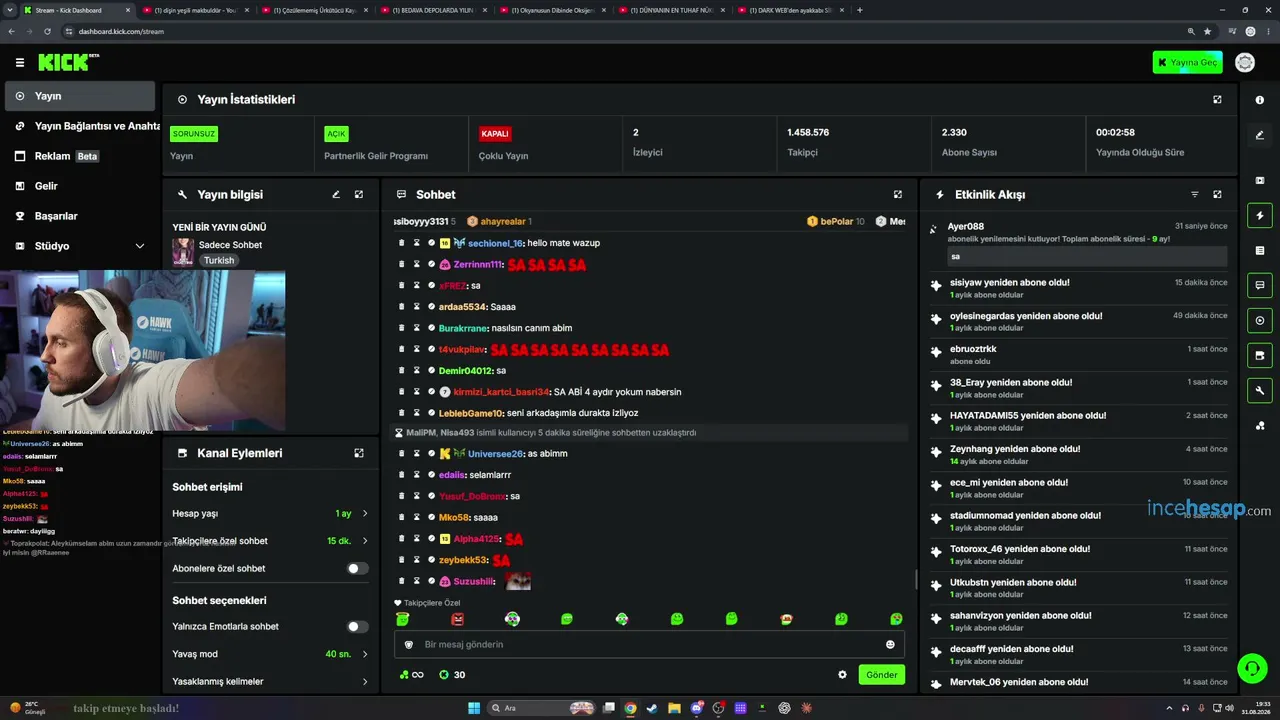Click the pencil icon in right sidebar
Screen dimensions: 1280x720
(1260, 135)
